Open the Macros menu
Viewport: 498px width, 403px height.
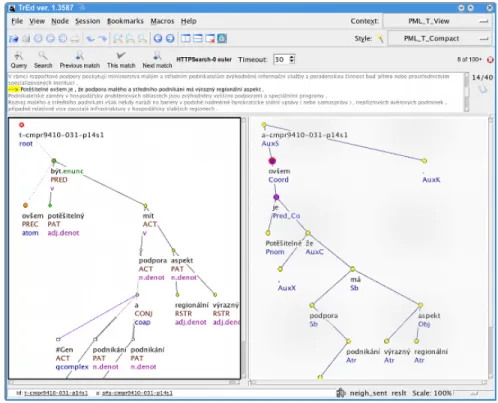click(162, 21)
